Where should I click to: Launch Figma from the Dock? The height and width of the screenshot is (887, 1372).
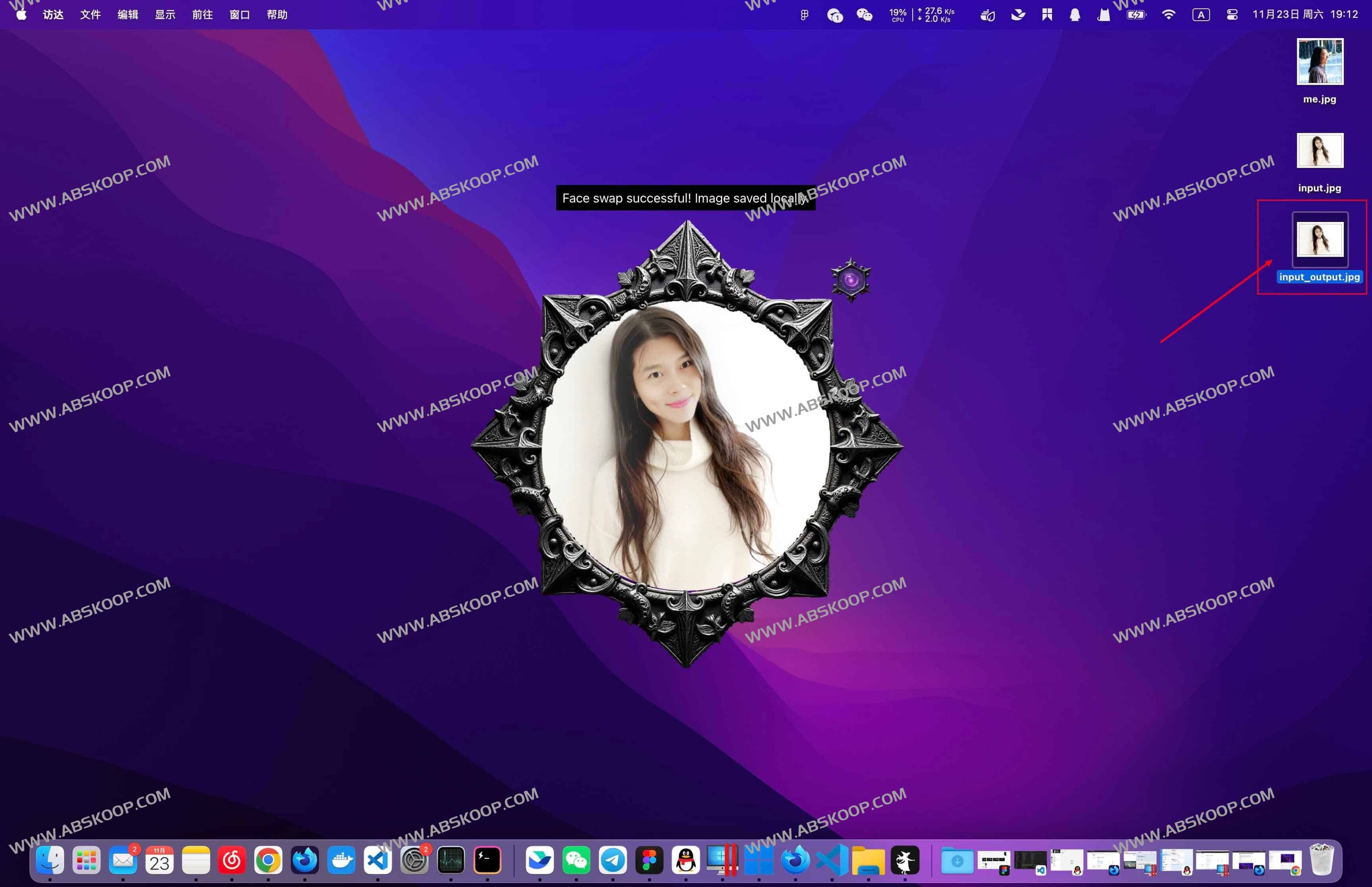click(x=648, y=860)
